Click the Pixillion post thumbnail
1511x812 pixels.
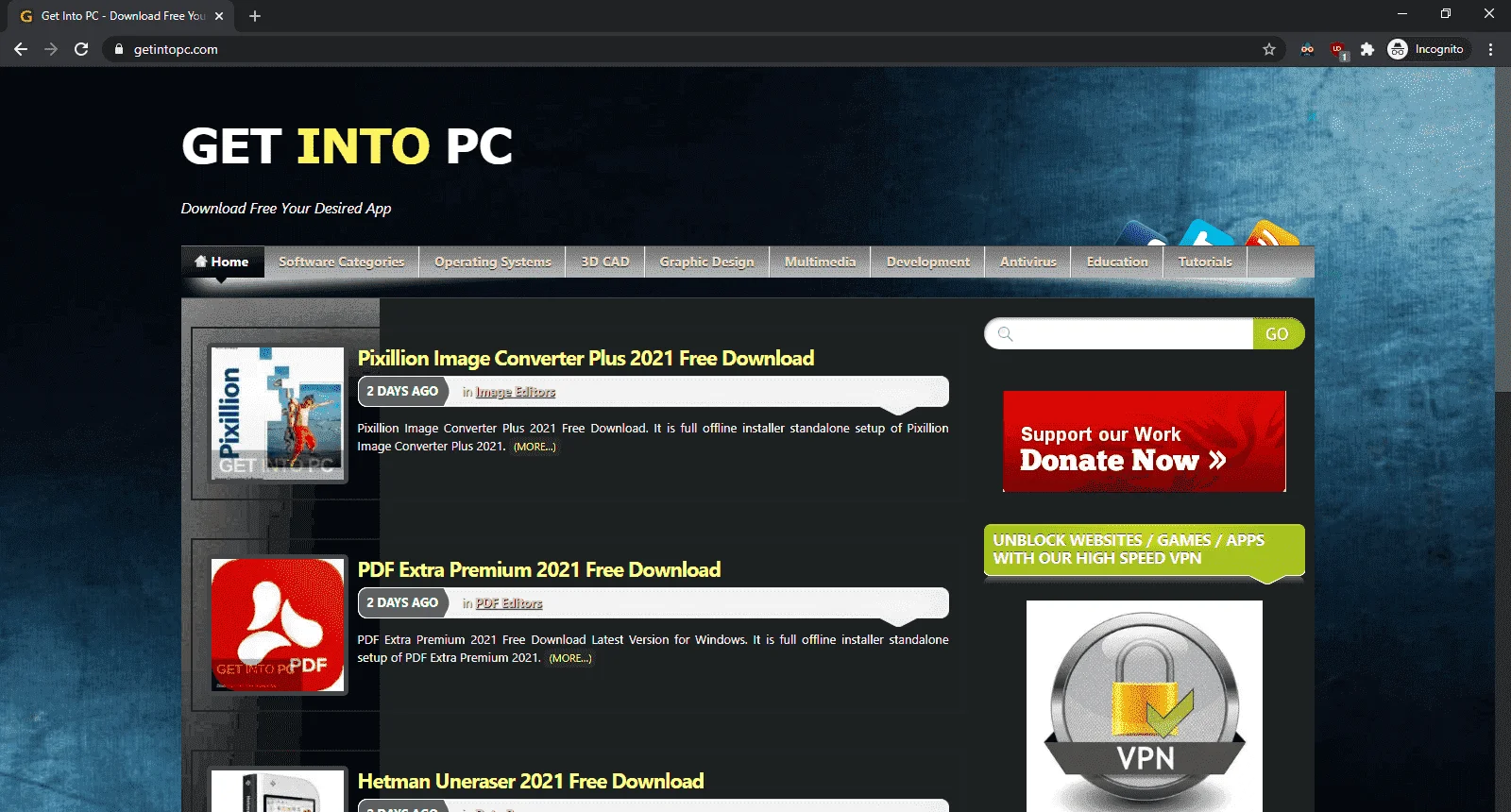point(278,414)
